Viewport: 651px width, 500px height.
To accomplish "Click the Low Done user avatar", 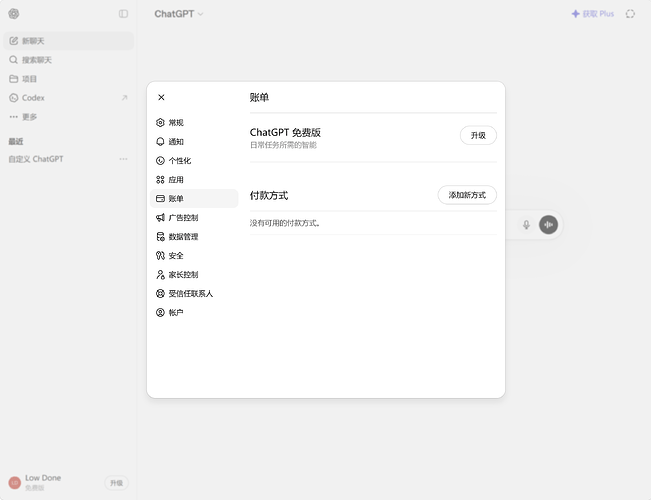I will pyautogui.click(x=15, y=483).
